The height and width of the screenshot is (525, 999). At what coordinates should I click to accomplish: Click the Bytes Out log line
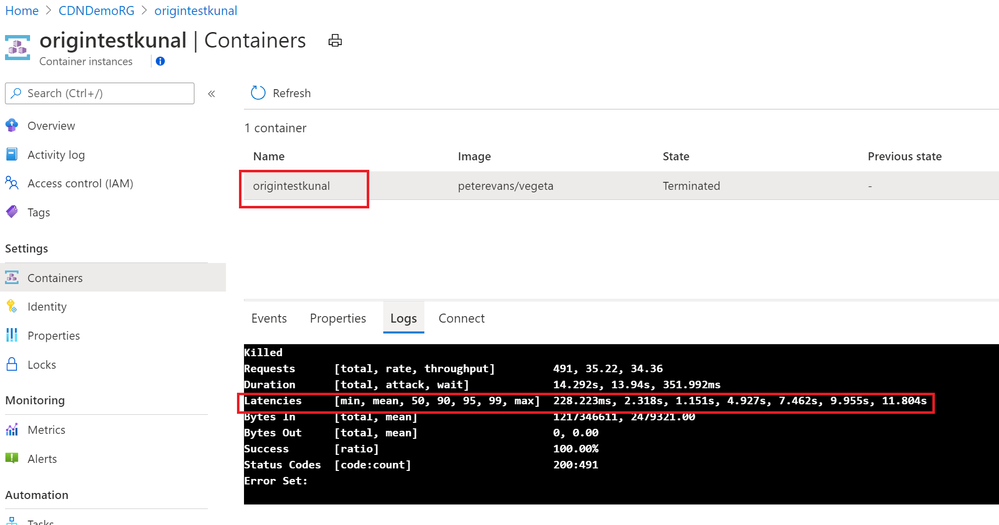(x=421, y=433)
